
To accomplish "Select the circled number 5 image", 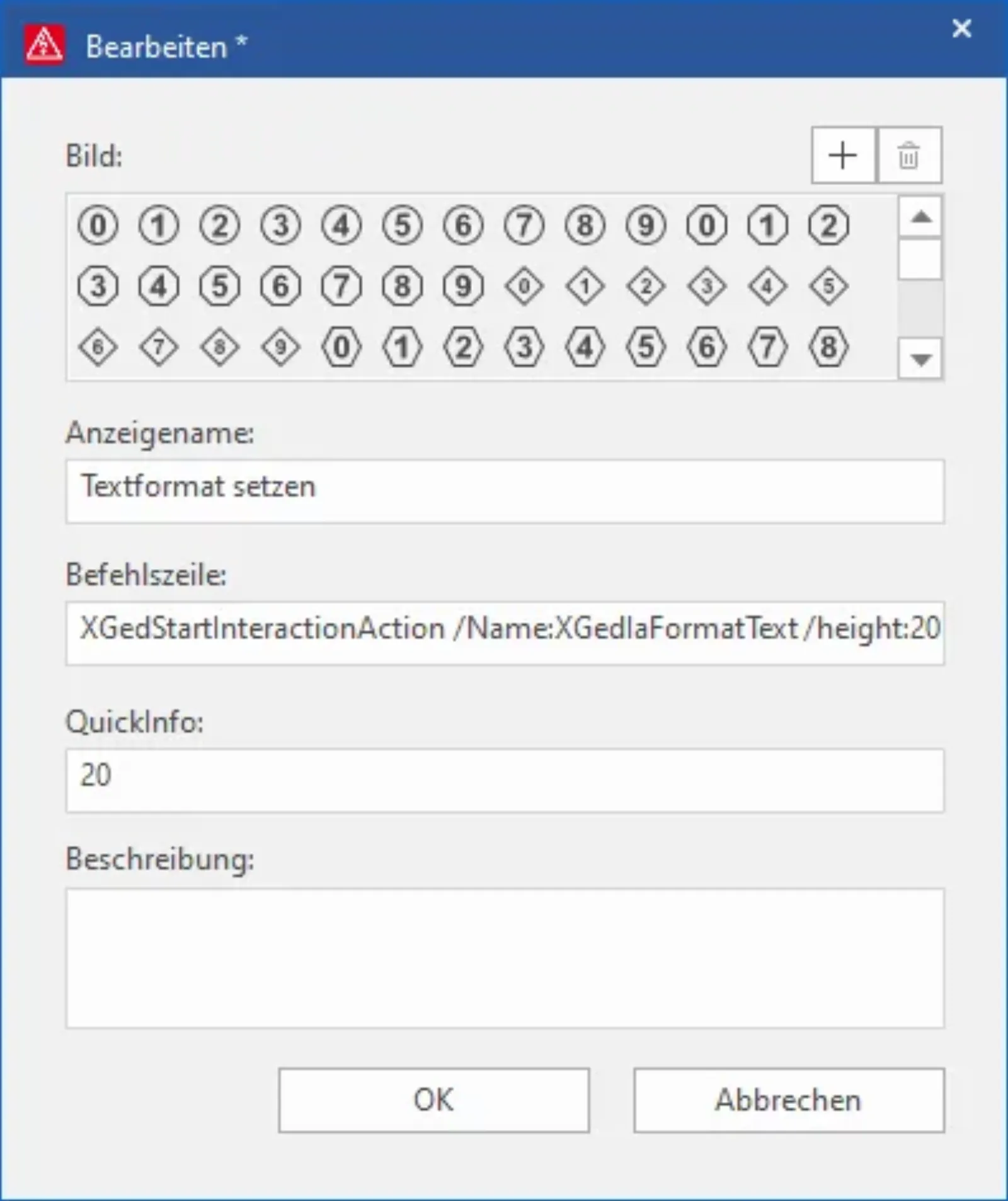I will pos(403,225).
